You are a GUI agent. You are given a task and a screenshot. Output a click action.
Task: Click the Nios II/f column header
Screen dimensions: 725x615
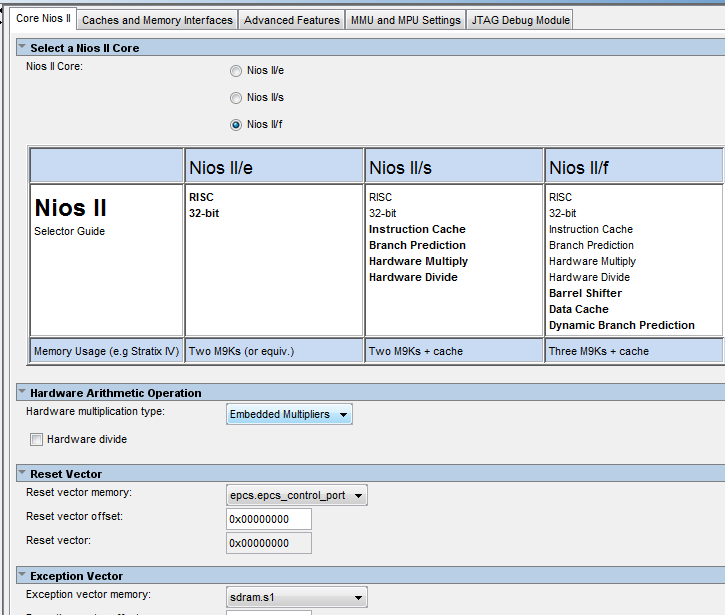tap(634, 167)
